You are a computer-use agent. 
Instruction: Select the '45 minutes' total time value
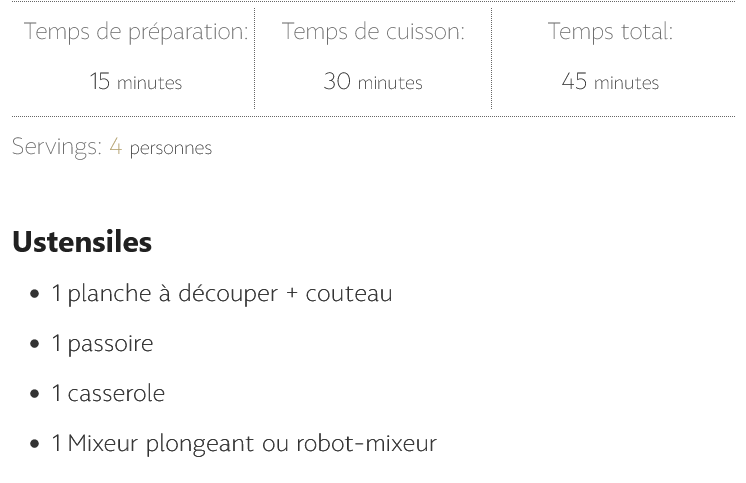(610, 81)
